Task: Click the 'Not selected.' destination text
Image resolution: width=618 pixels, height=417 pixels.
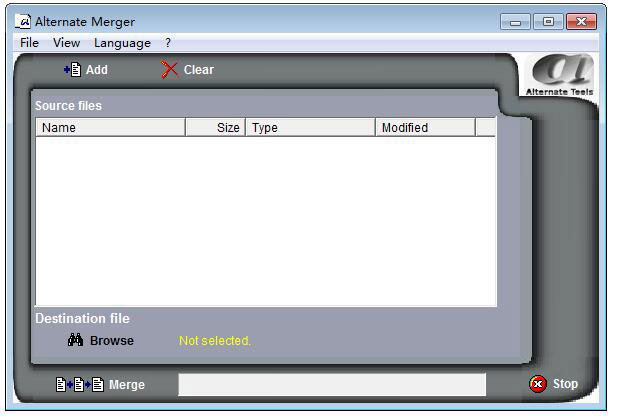Action: (215, 341)
